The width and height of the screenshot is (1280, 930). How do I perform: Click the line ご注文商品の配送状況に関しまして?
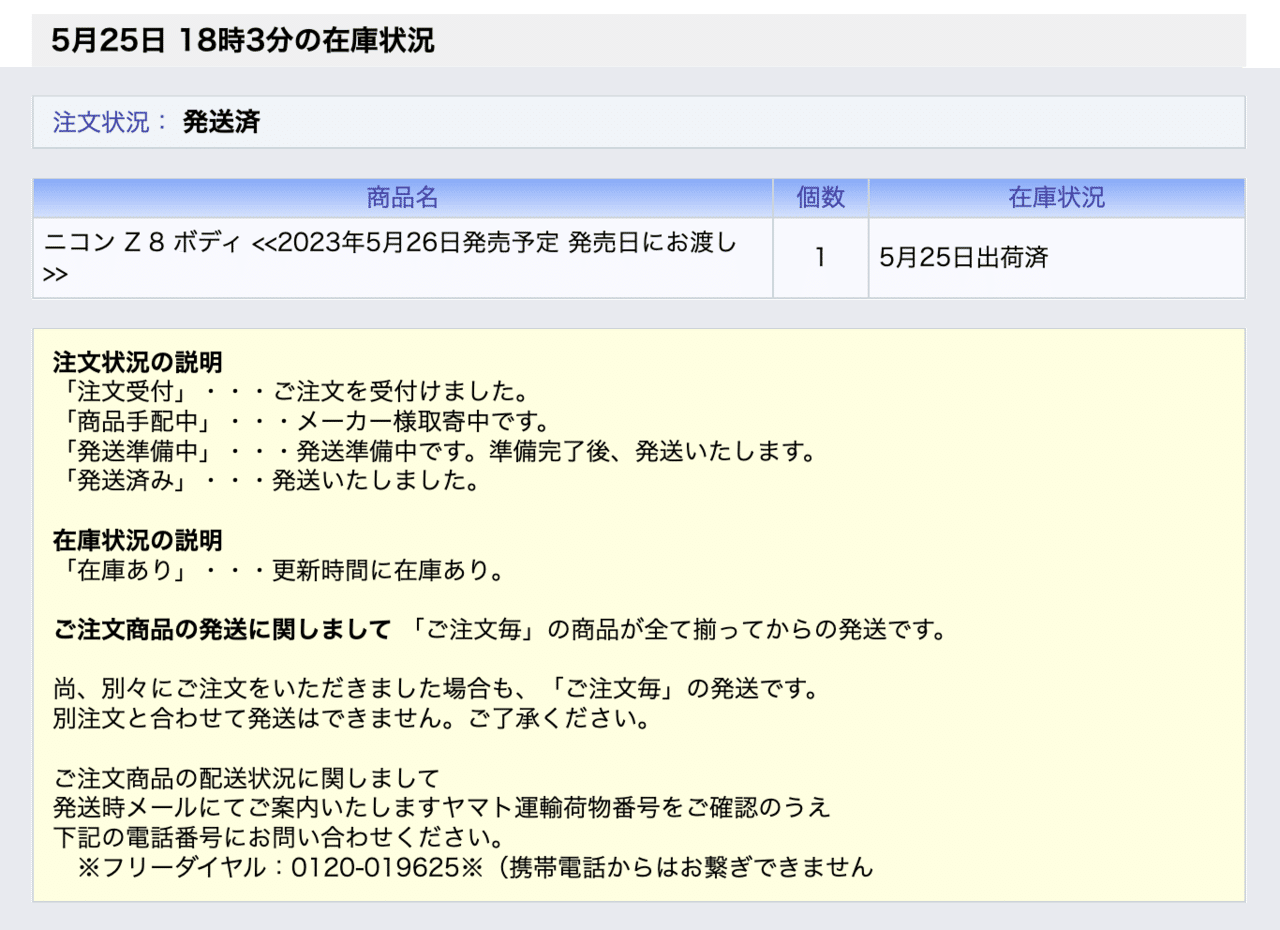pos(246,777)
